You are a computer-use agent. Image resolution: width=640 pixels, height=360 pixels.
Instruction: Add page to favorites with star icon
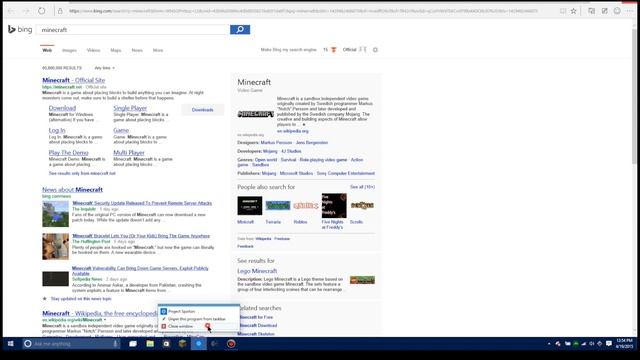click(573, 11)
